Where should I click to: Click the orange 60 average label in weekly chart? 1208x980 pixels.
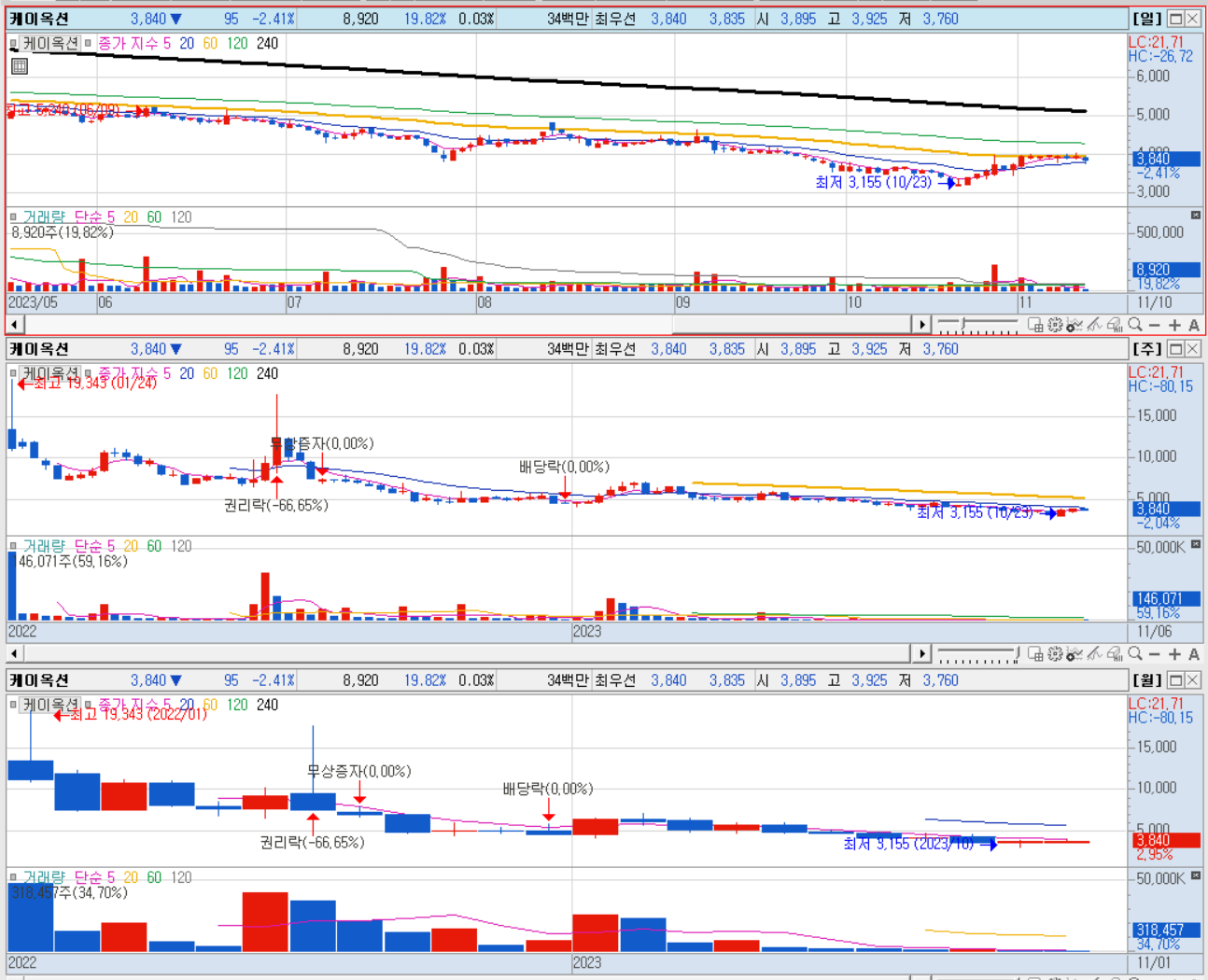(210, 373)
